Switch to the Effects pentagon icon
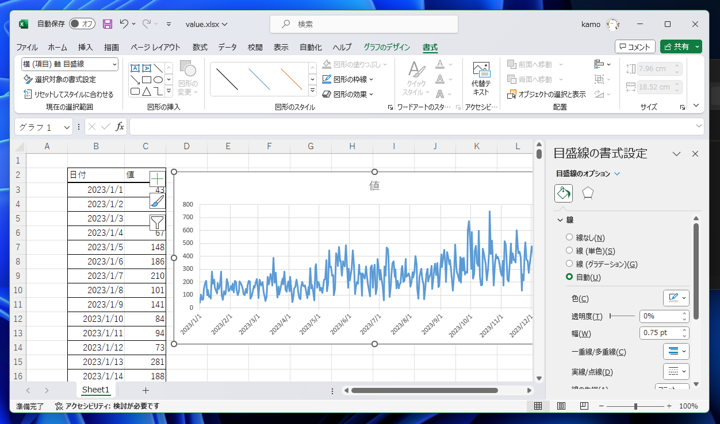Image resolution: width=720 pixels, height=424 pixels. pyautogui.click(x=588, y=193)
